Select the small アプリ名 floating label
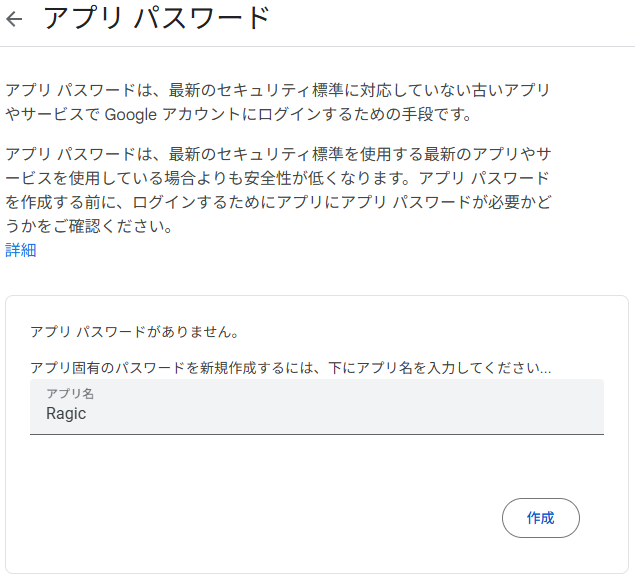635x583 pixels. click(70, 394)
